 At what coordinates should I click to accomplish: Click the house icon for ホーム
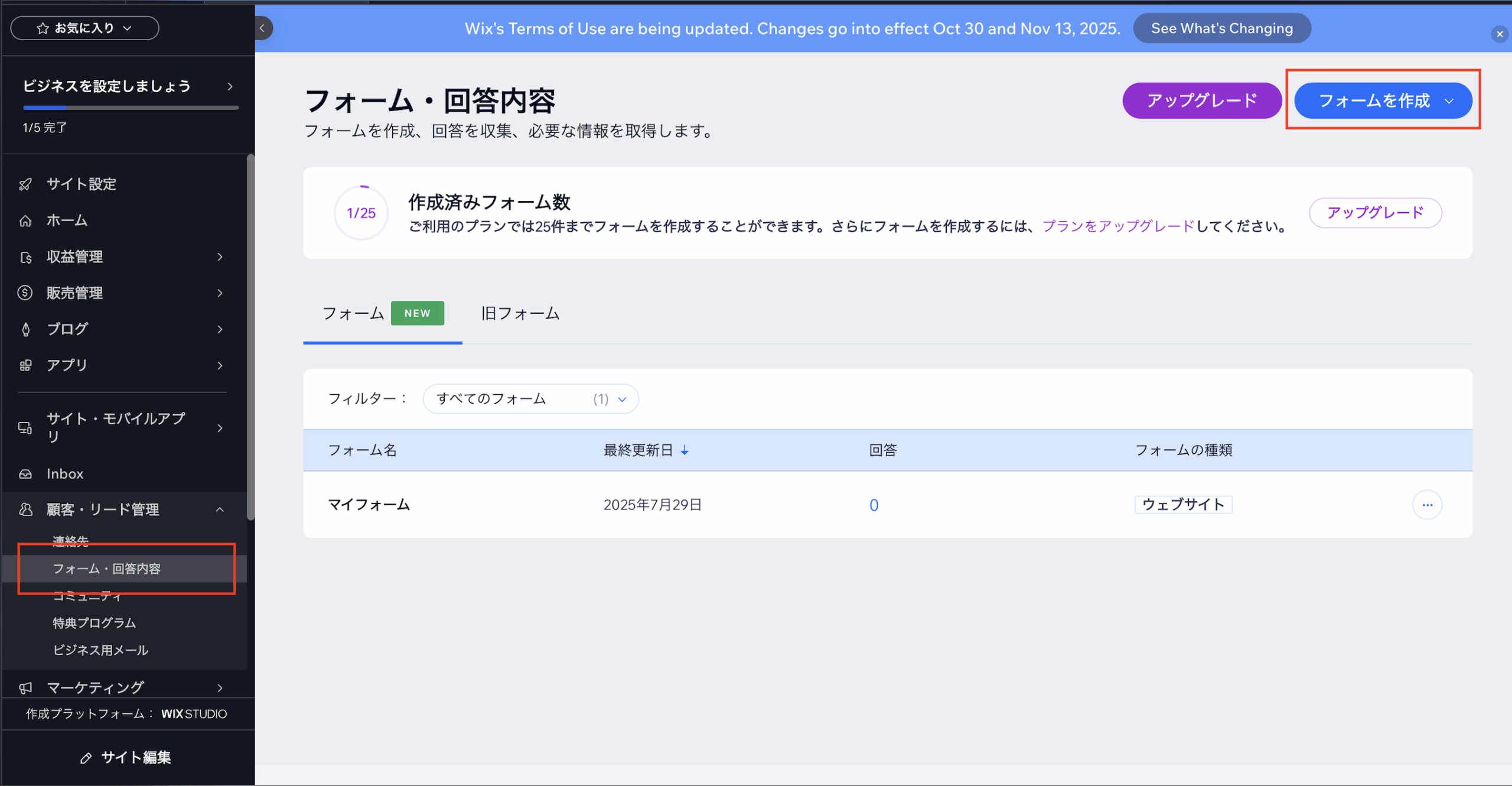point(25,221)
